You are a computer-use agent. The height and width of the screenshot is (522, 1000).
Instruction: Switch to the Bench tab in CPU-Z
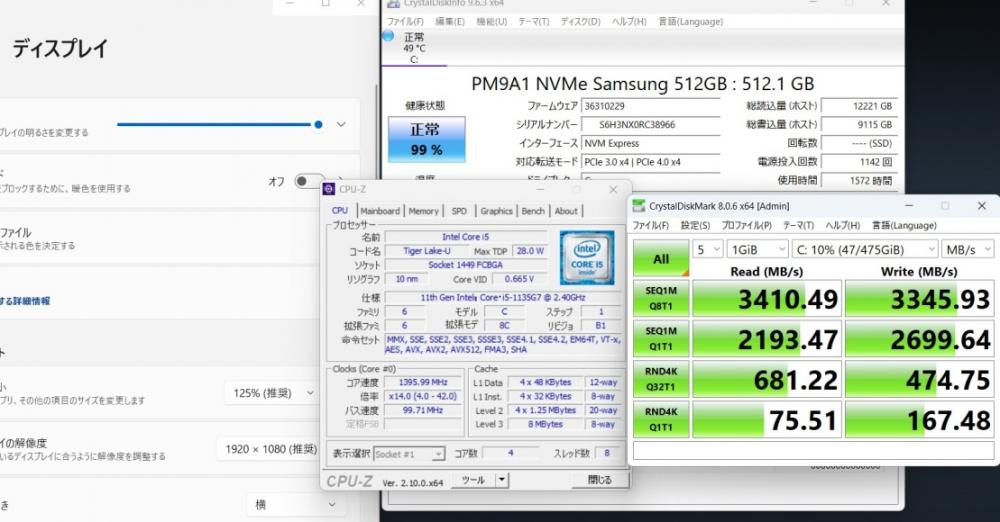point(533,211)
